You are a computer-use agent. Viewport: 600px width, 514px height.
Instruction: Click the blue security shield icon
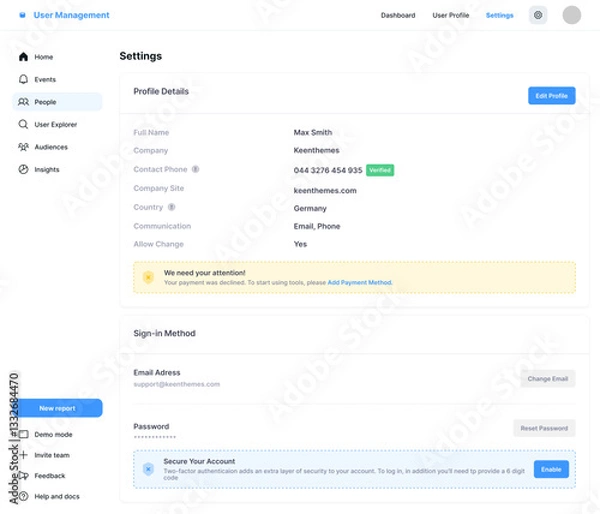(x=148, y=469)
